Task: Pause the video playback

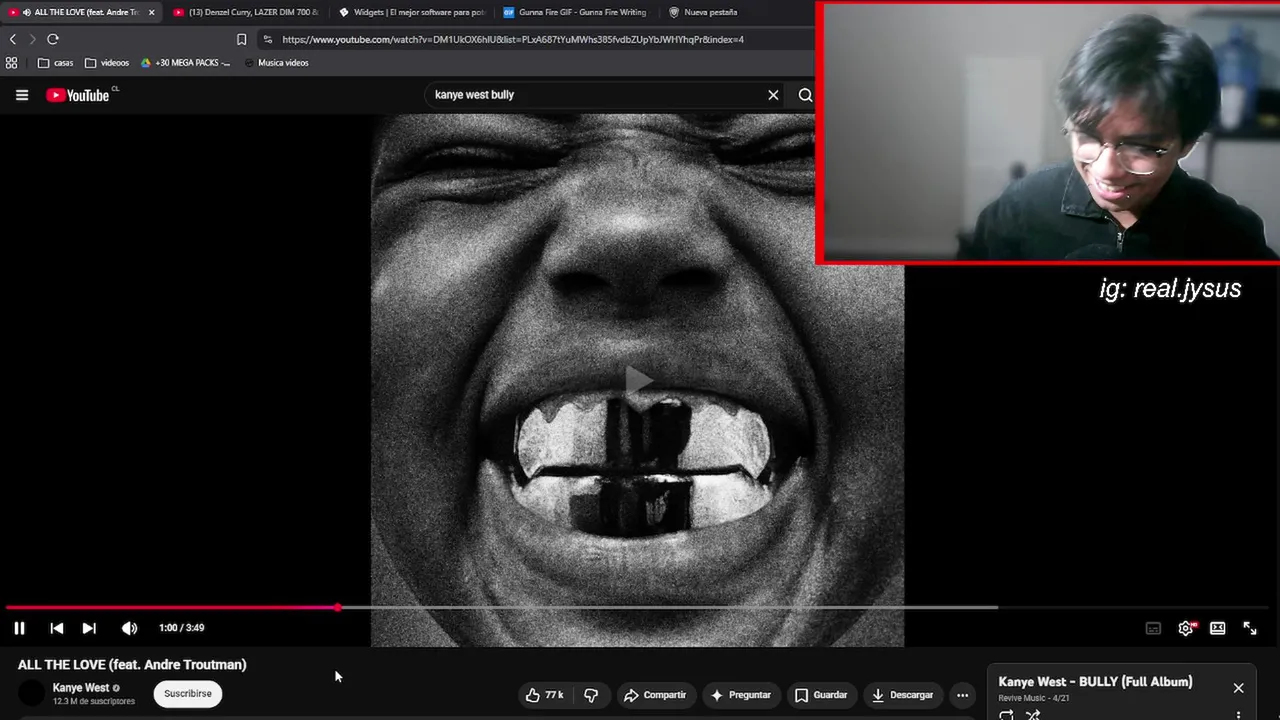Action: [19, 628]
